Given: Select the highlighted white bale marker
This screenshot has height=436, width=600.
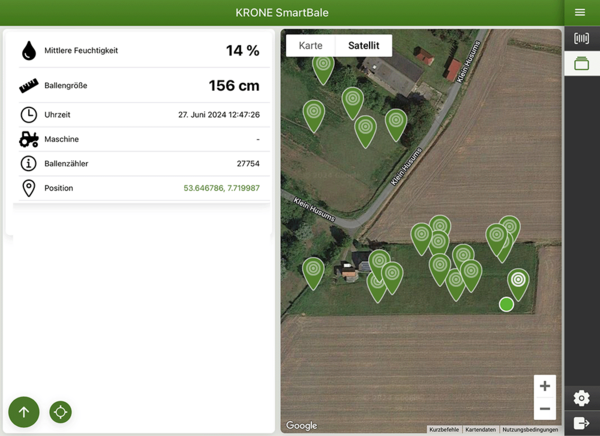Looking at the screenshot, I should tap(518, 280).
